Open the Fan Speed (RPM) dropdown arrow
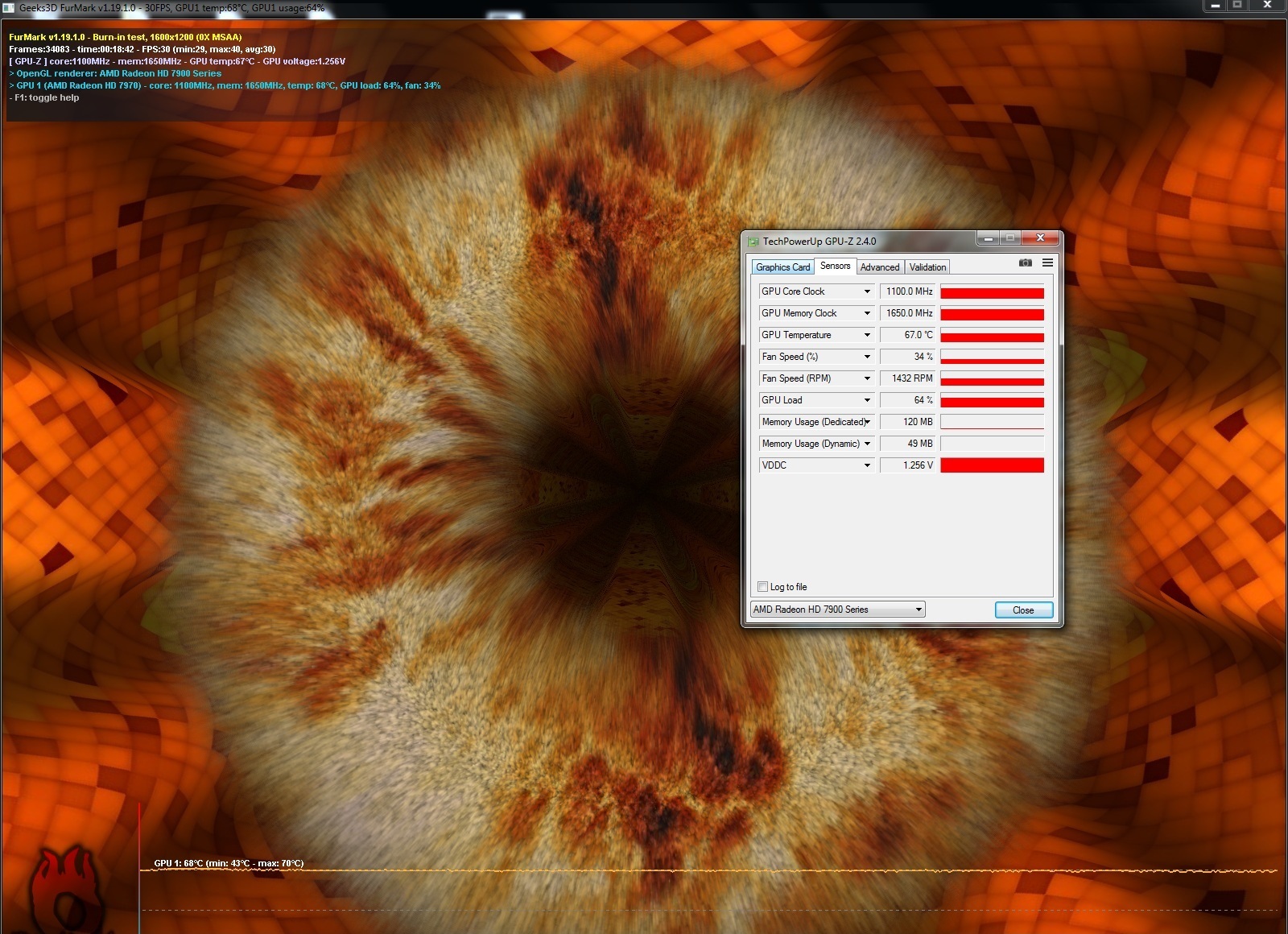Image resolution: width=1288 pixels, height=934 pixels. (x=867, y=378)
